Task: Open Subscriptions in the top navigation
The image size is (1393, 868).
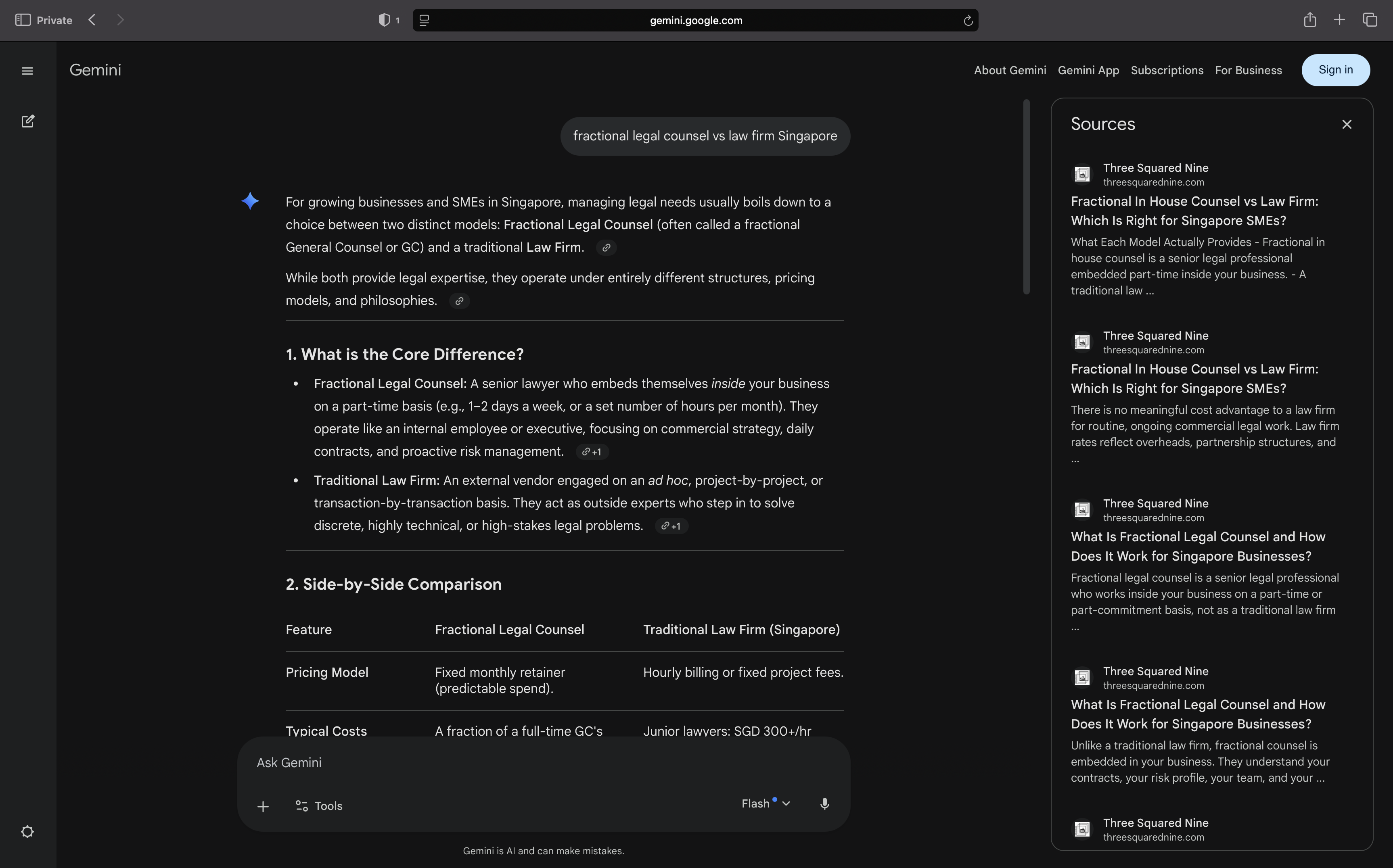Action: click(1167, 70)
